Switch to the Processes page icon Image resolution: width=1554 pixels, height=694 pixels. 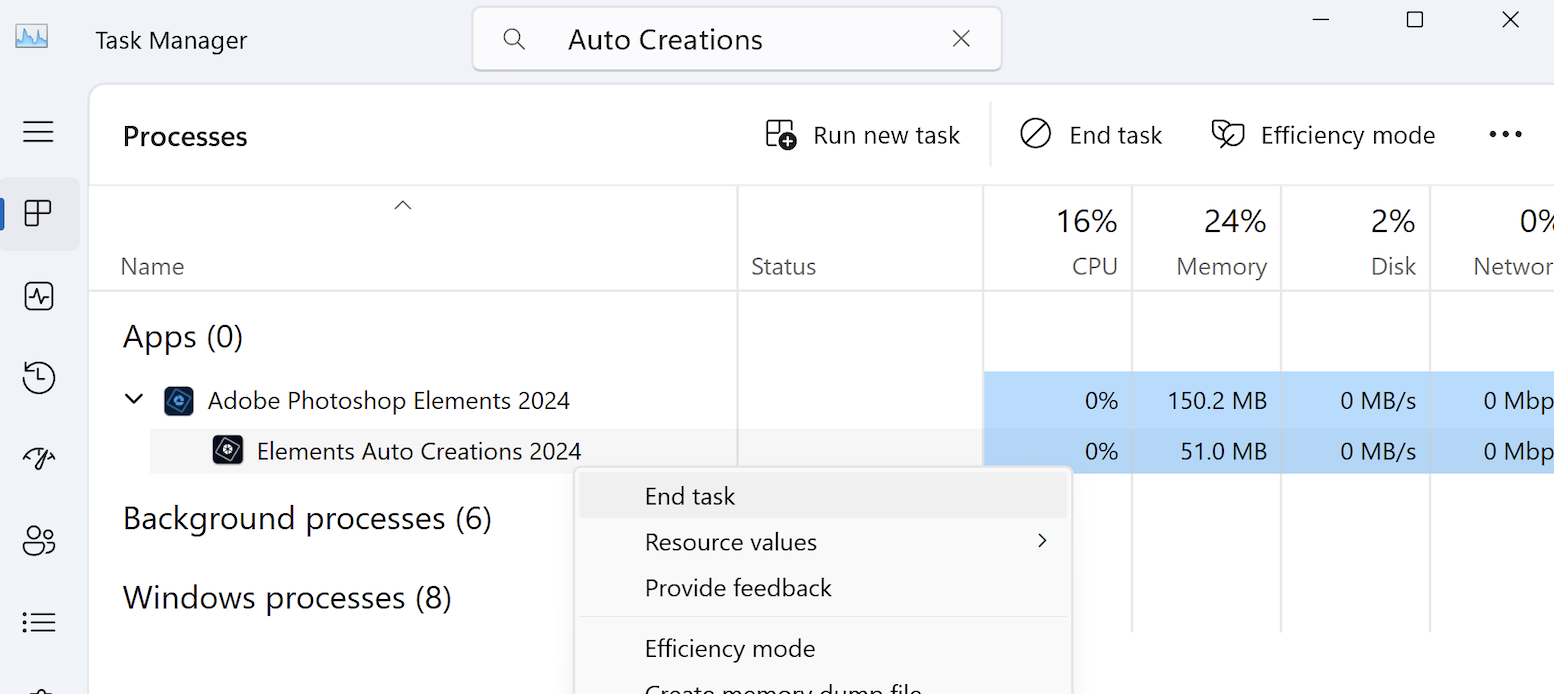(x=38, y=213)
